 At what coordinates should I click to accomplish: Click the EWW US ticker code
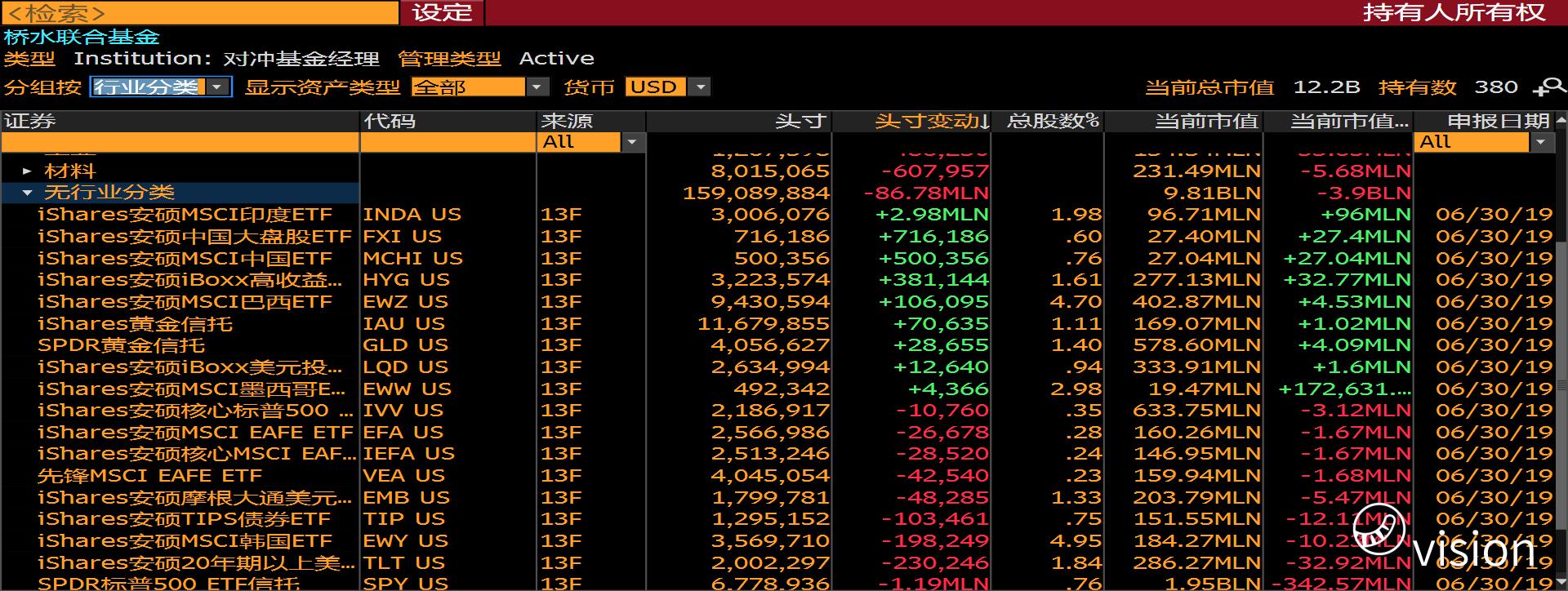(x=408, y=389)
